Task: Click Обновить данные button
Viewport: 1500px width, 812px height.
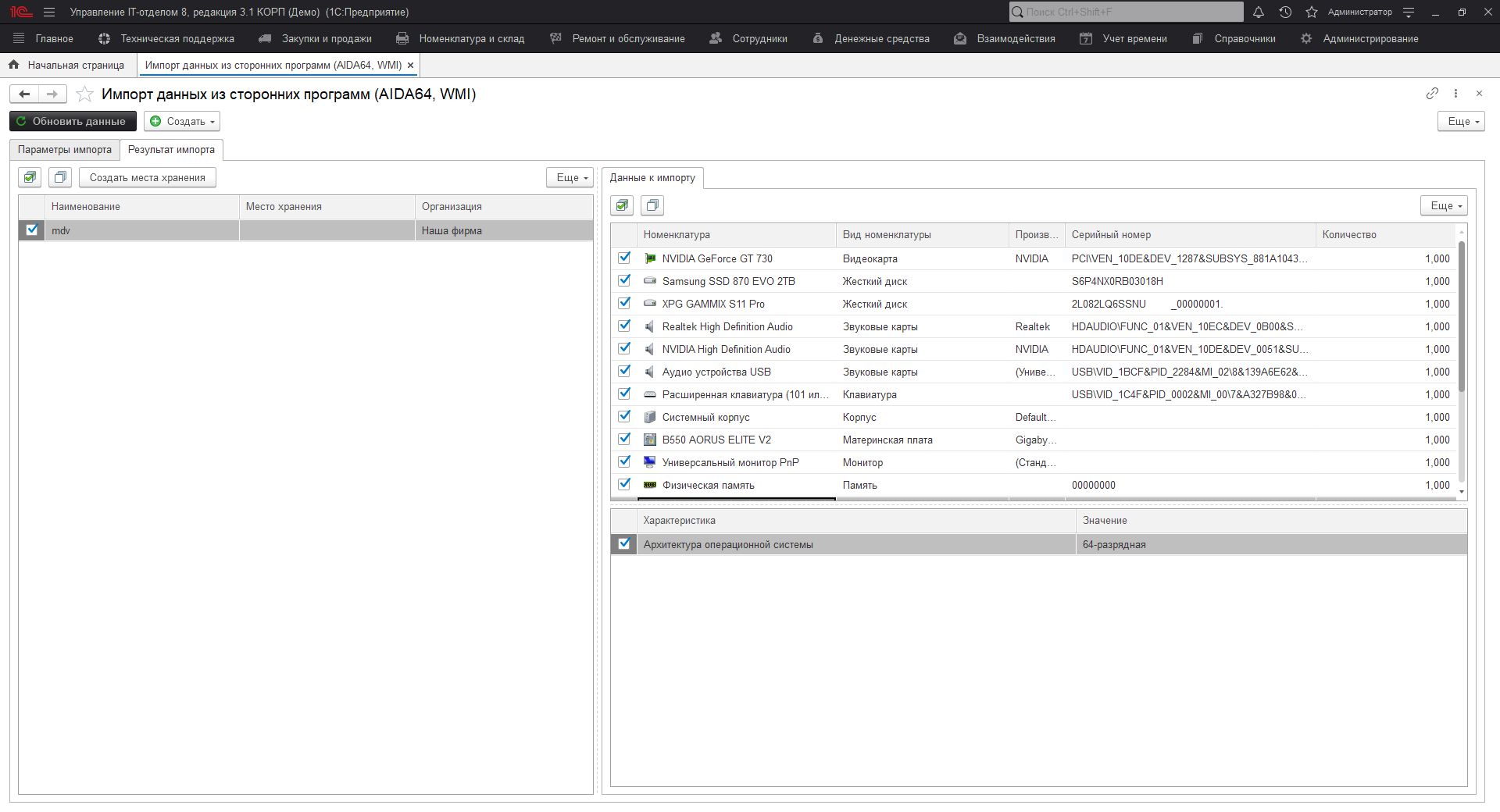Action: pyautogui.click(x=73, y=121)
